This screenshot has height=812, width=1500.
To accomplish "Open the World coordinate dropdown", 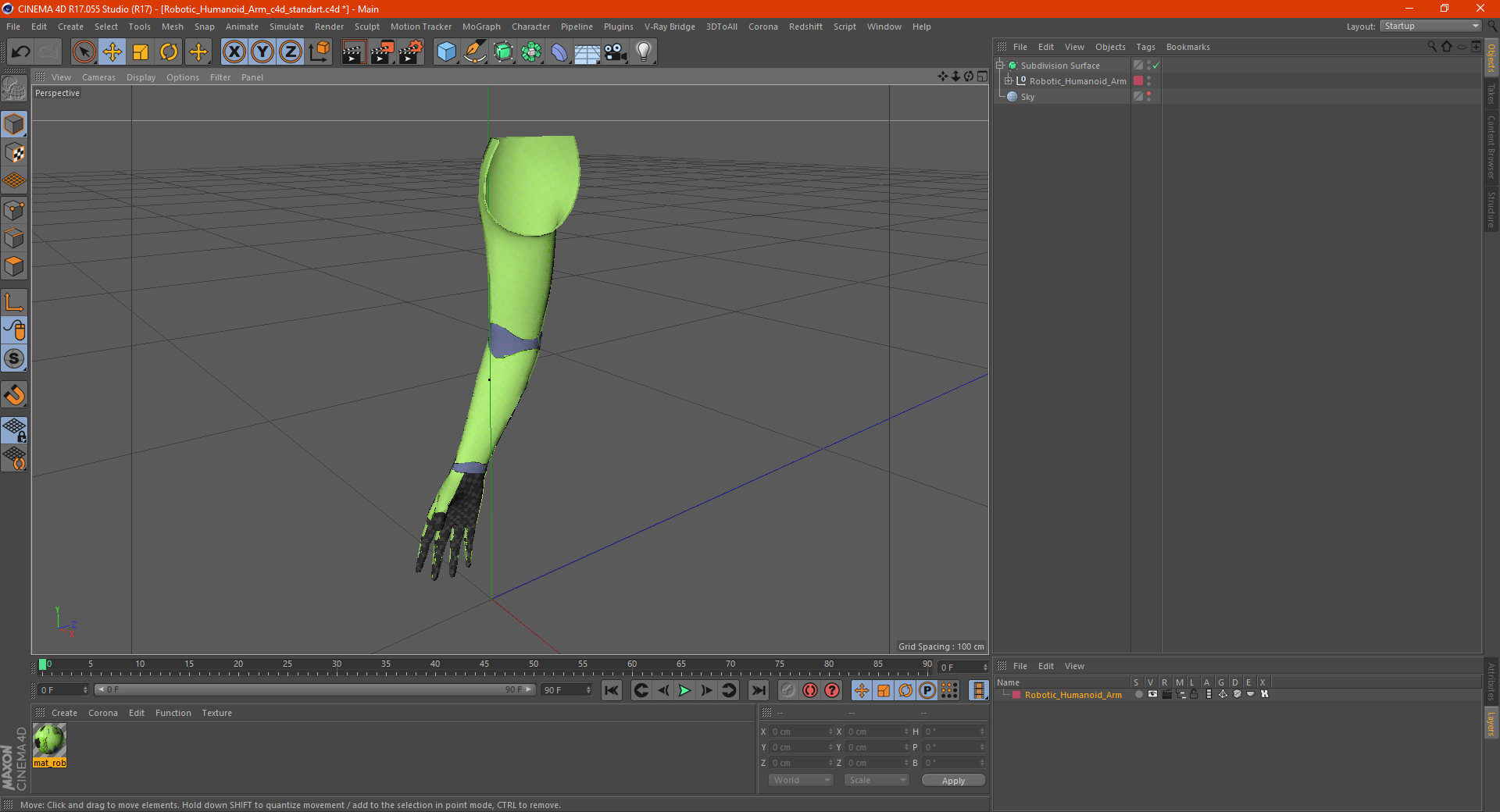I will click(x=801, y=780).
